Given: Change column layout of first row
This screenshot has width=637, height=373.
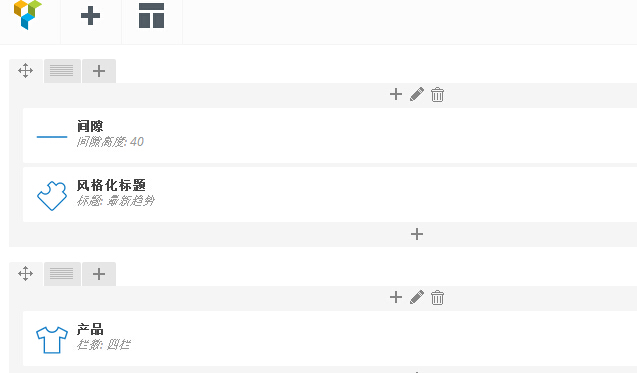Looking at the screenshot, I should point(62,71).
